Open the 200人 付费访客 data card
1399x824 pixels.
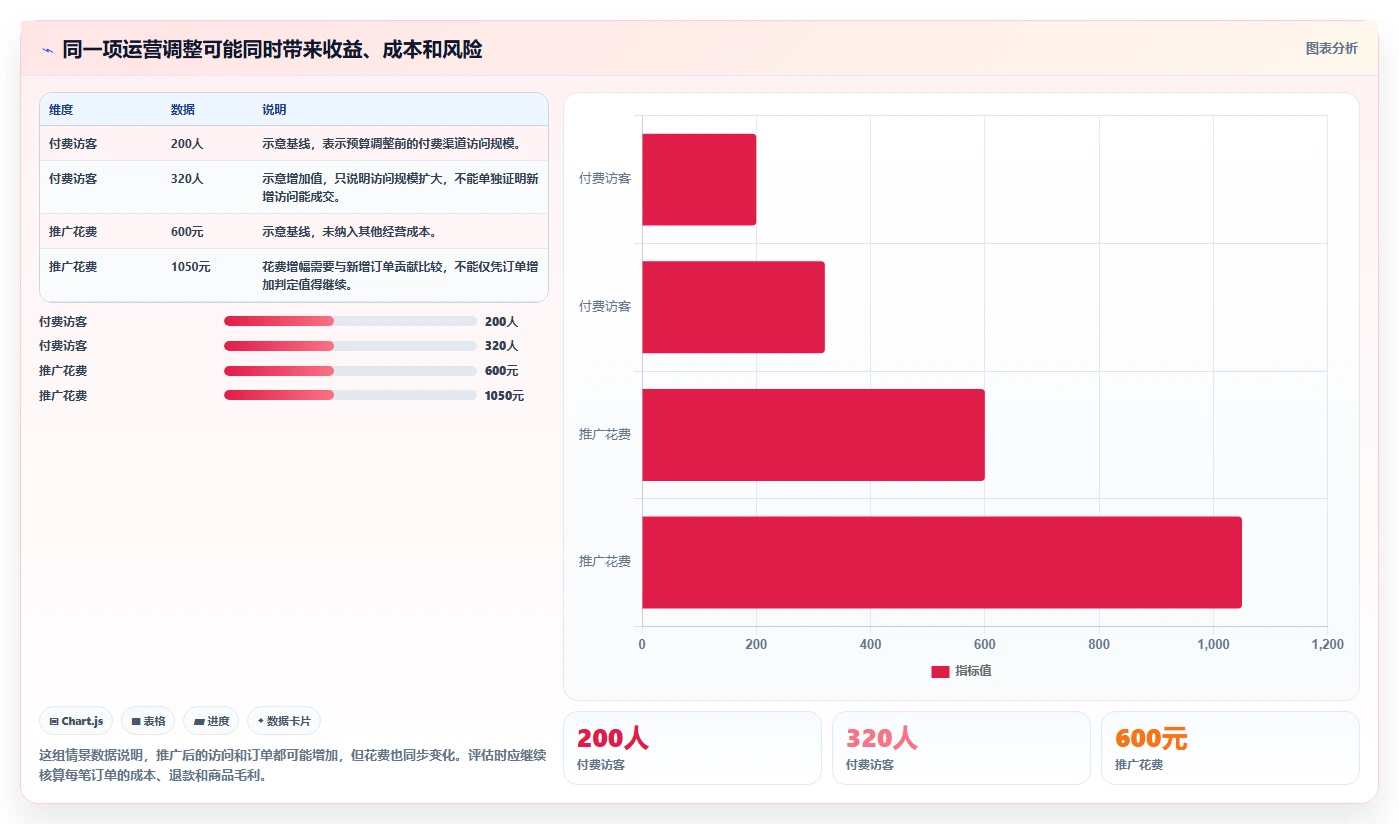692,748
